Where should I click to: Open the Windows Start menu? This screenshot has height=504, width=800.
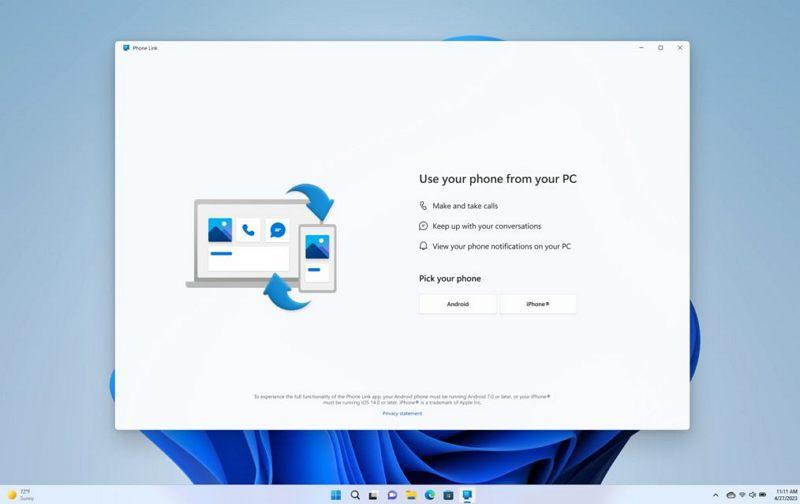336,495
